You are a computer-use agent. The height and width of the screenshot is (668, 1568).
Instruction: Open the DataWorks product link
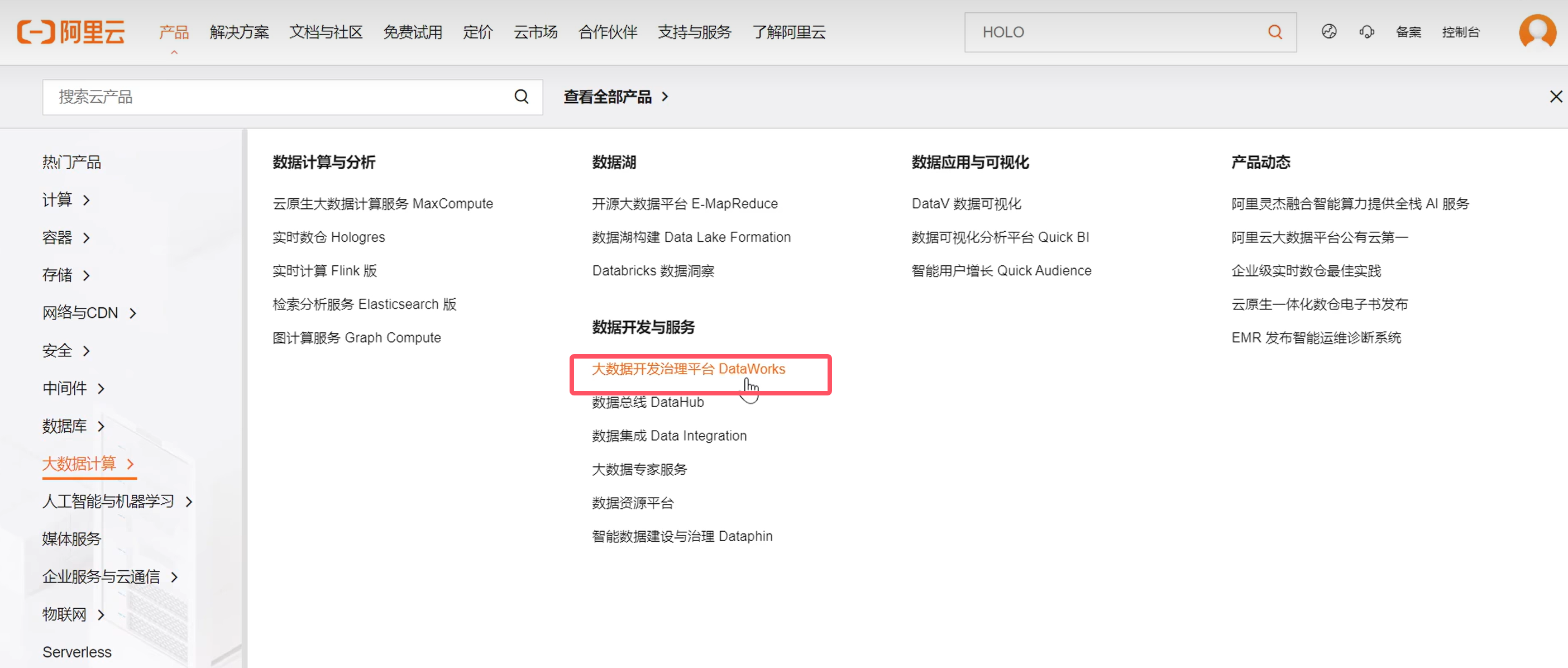pyautogui.click(x=688, y=369)
